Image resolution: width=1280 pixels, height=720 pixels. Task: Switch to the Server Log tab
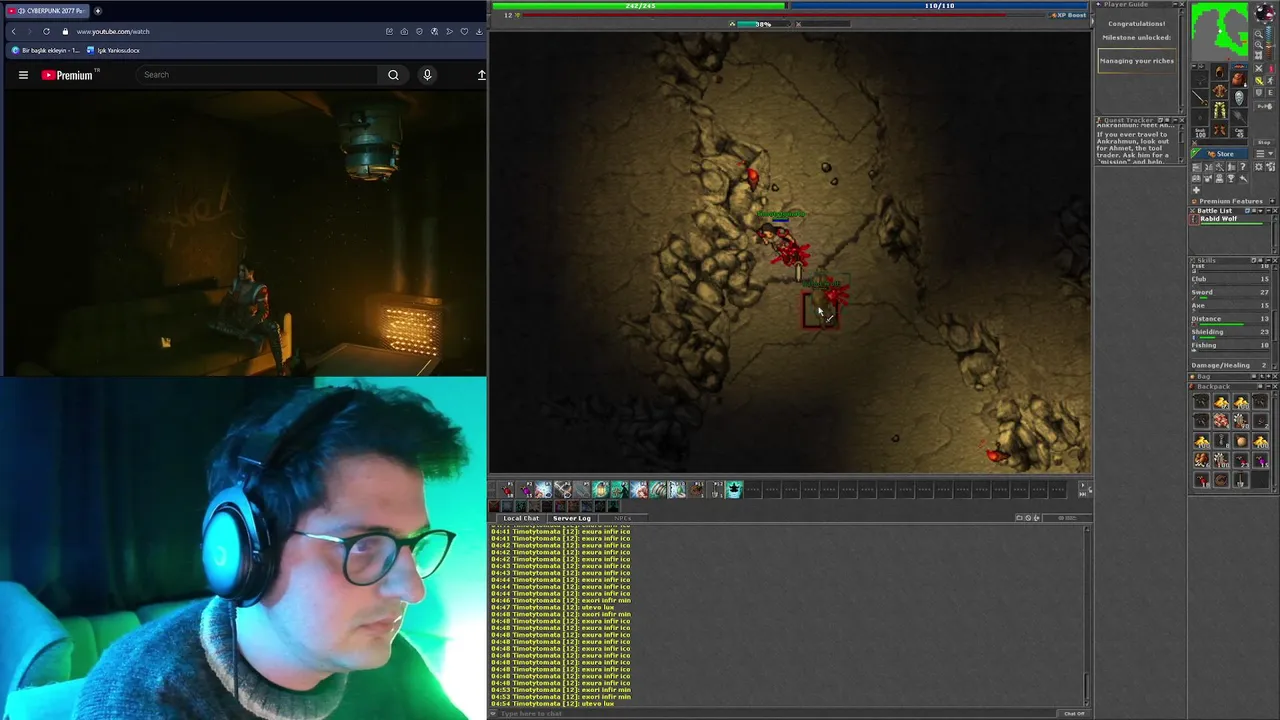(572, 518)
